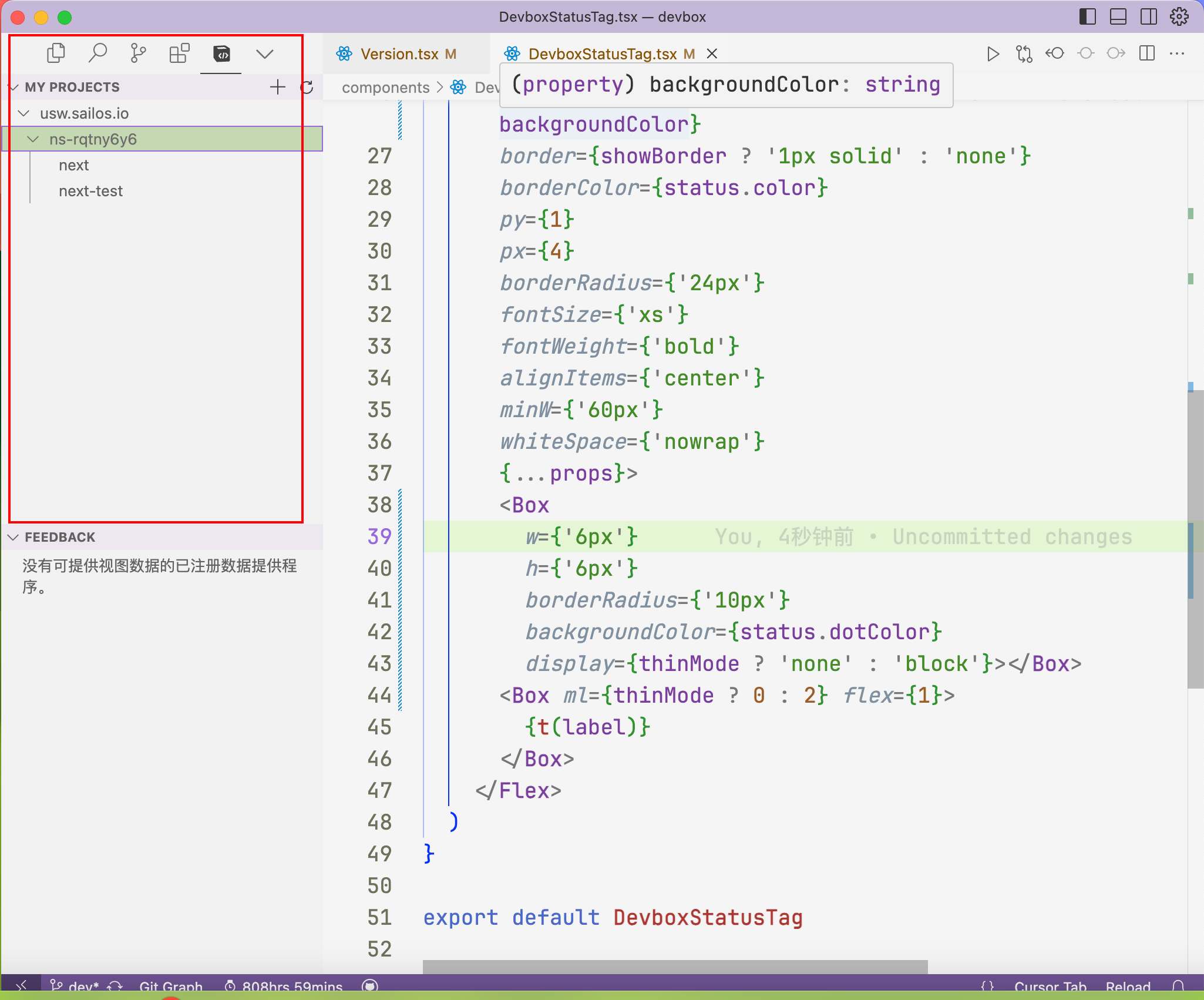Switch to the Version.tsx tab
This screenshot has height=1000, width=1204.
tap(399, 54)
